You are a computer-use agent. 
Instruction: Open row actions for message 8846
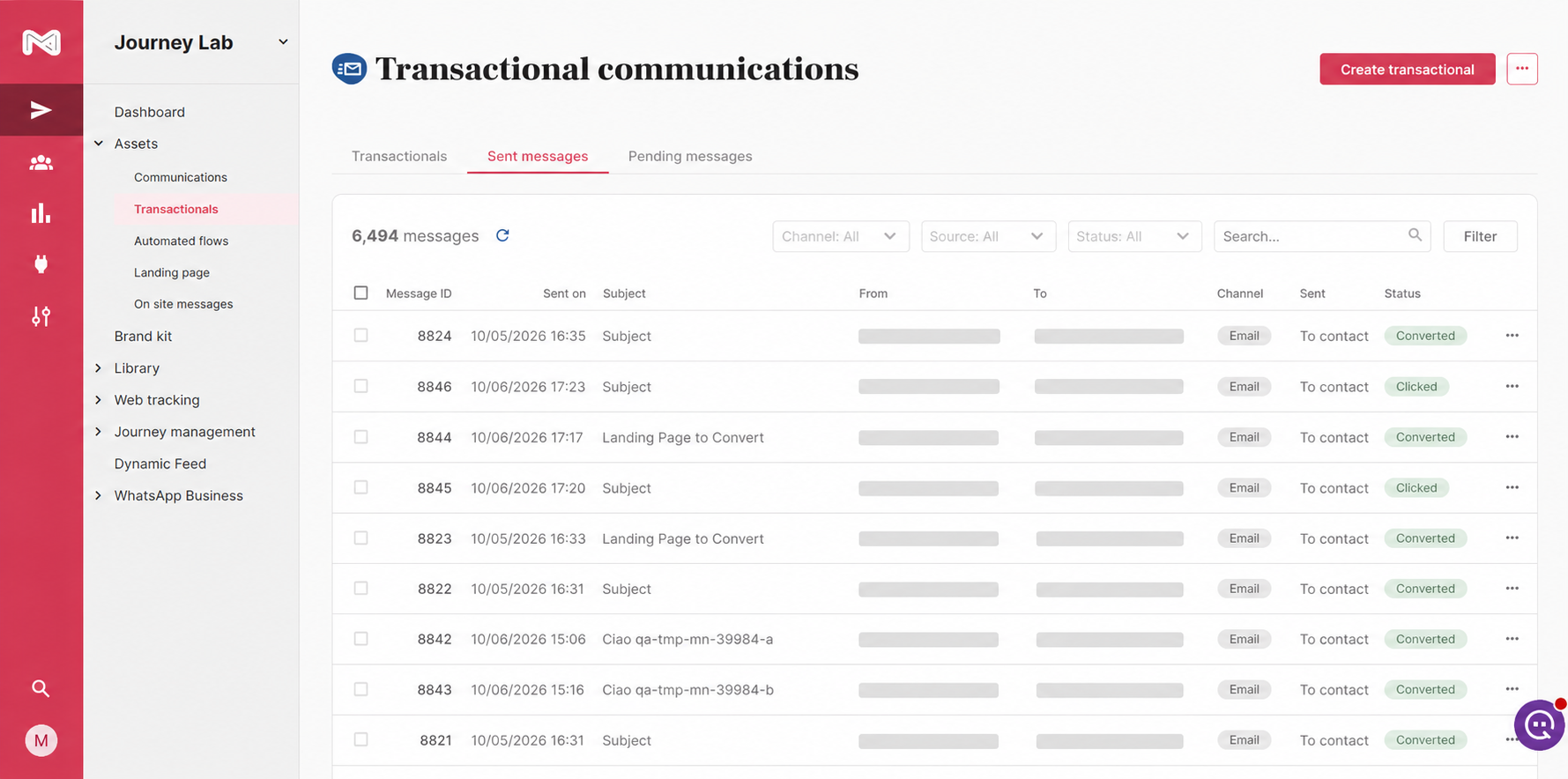[1512, 386]
